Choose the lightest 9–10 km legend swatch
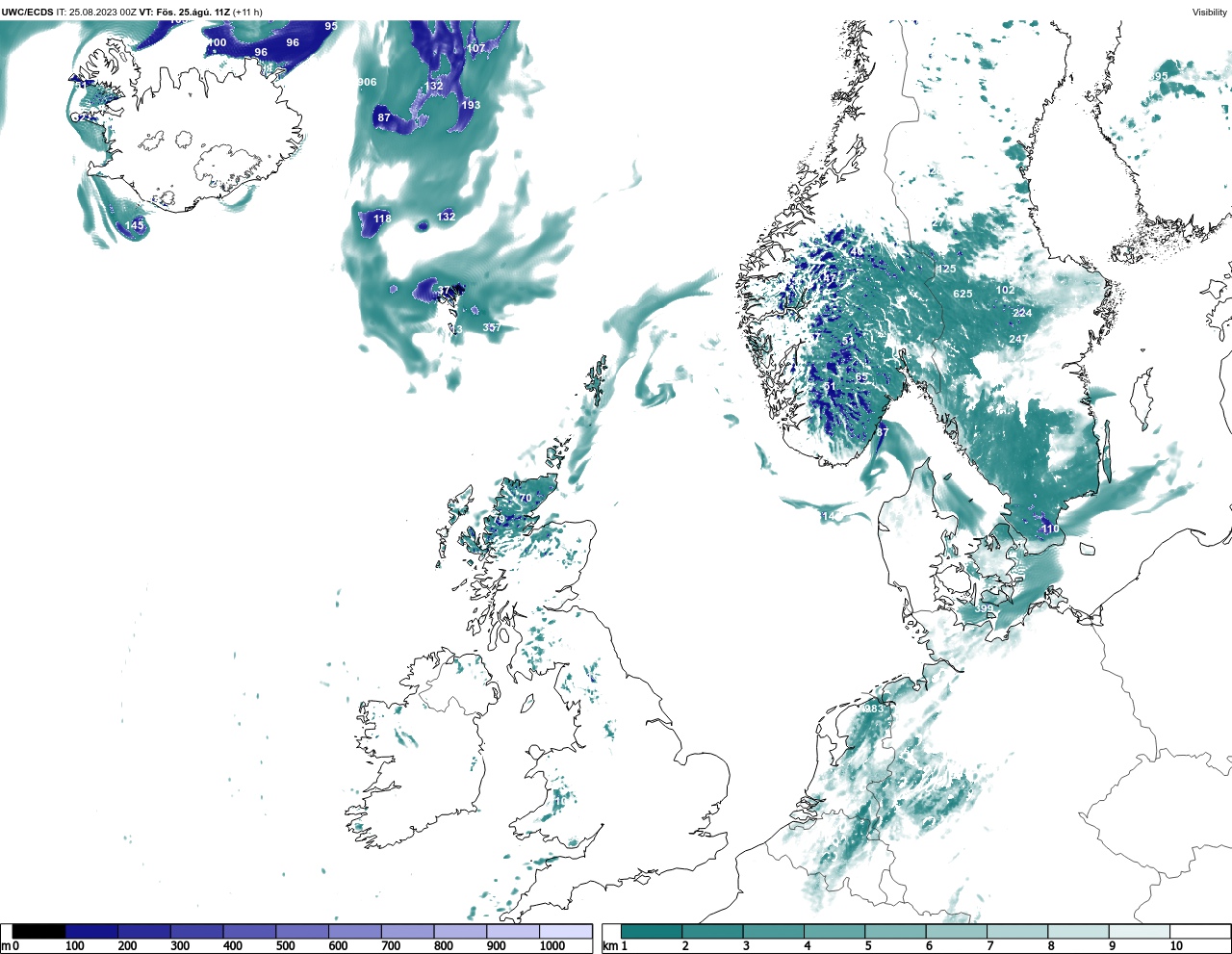 [1140, 931]
